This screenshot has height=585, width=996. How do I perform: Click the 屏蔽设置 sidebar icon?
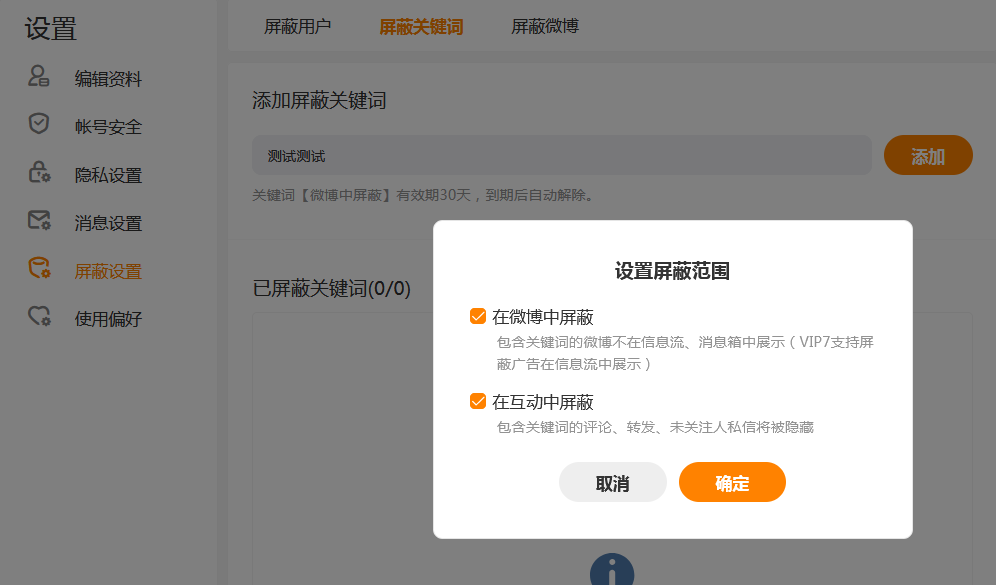pos(39,267)
